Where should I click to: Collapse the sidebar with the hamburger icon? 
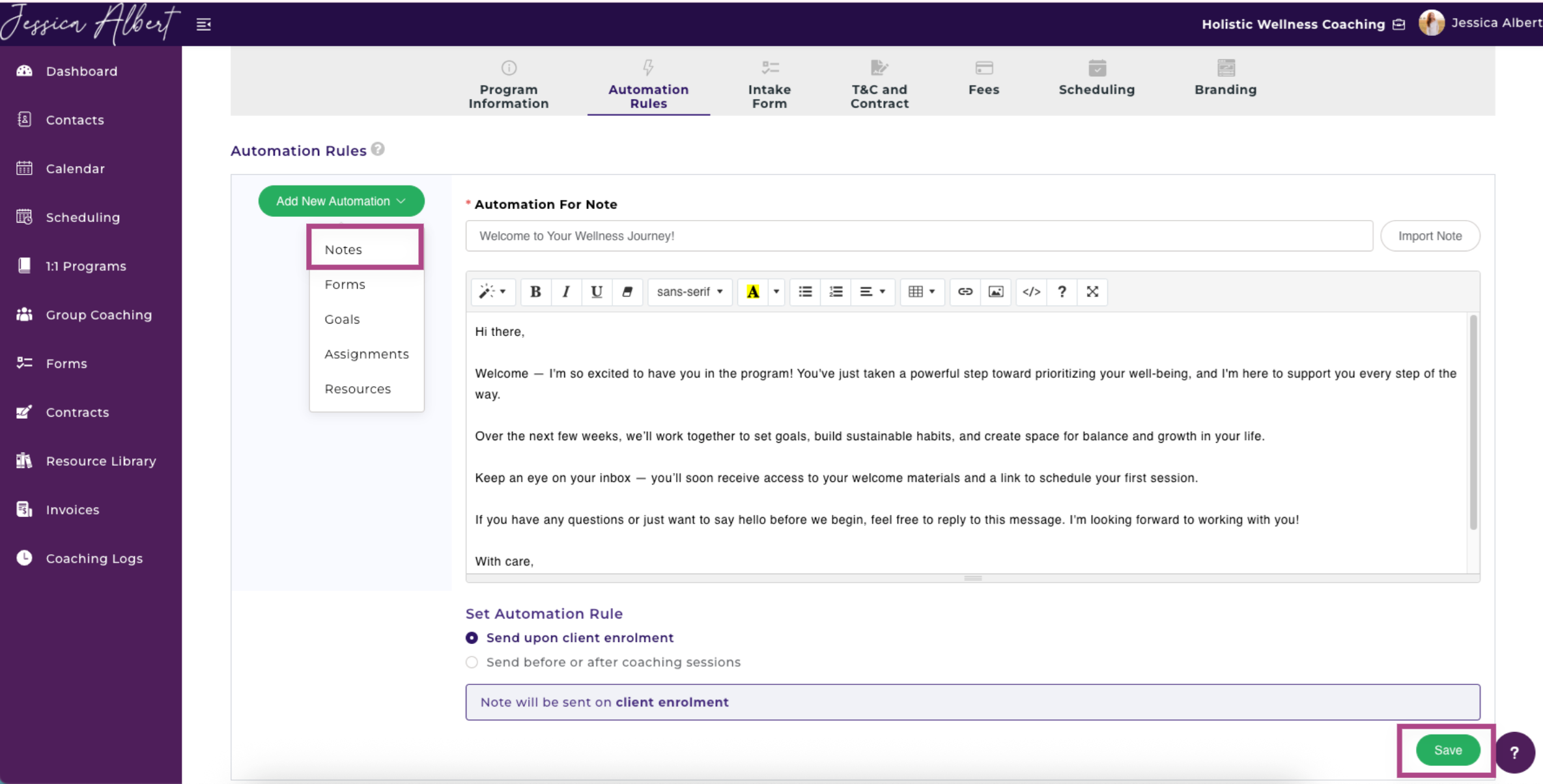(x=204, y=24)
